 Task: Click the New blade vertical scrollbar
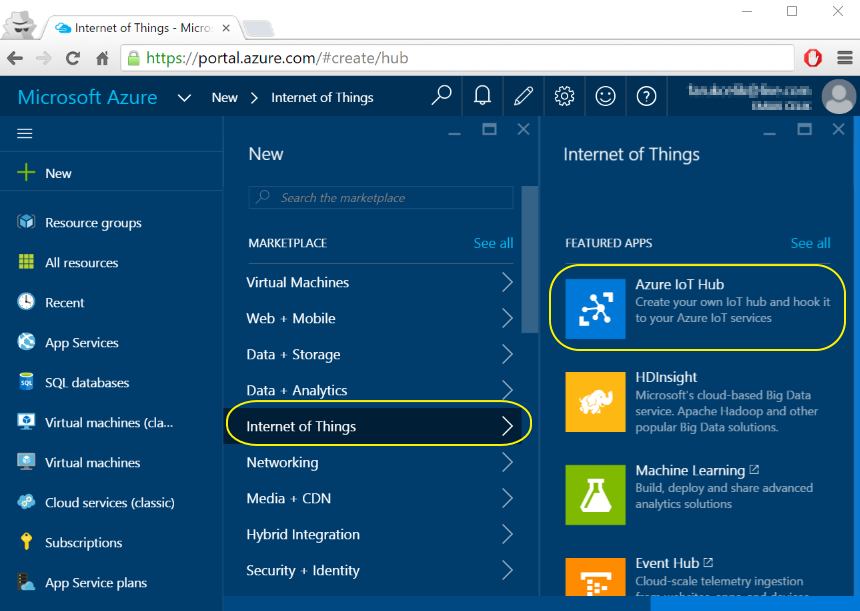(529, 259)
